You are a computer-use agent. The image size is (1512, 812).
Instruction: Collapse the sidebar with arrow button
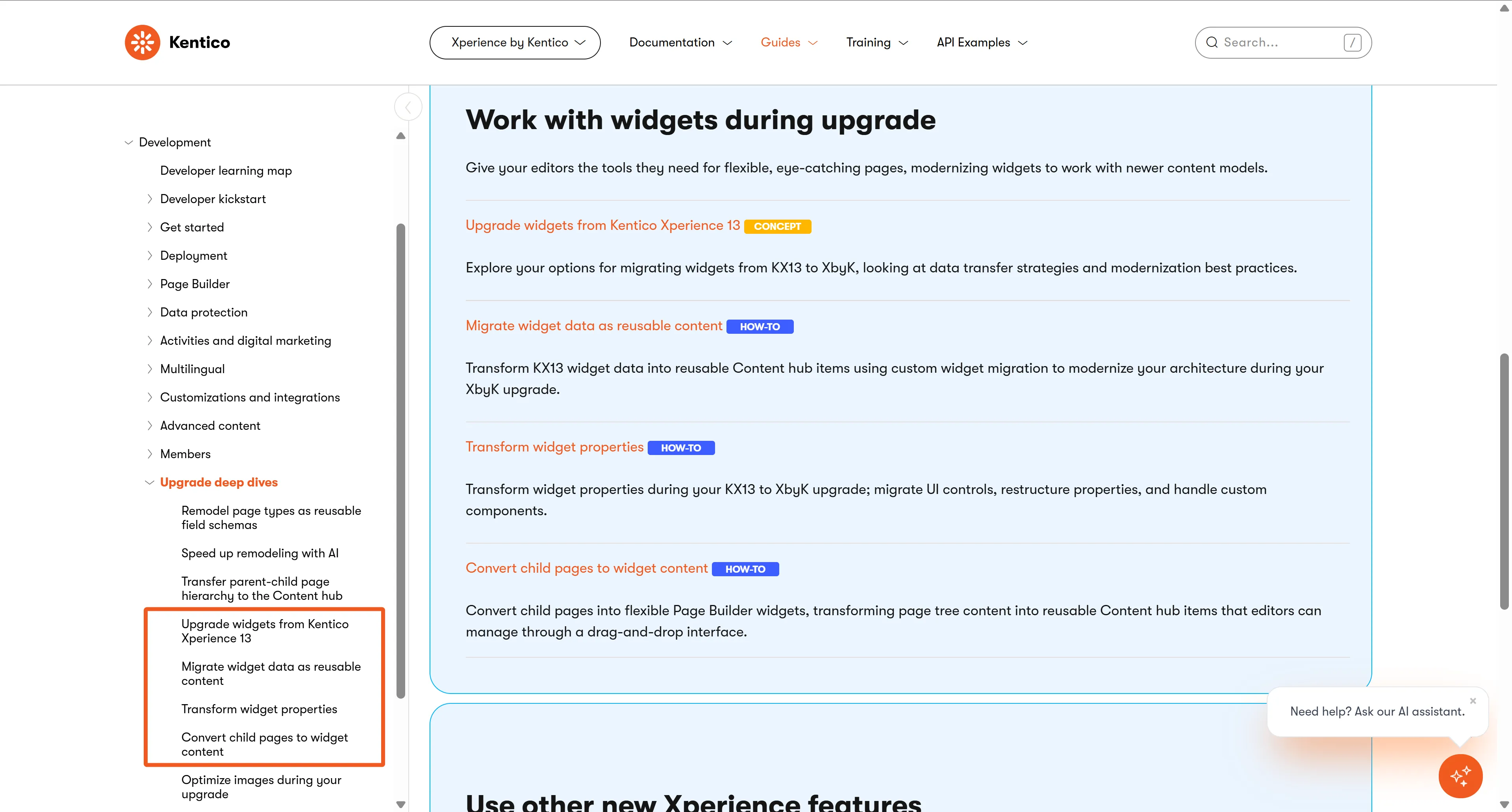[408, 107]
